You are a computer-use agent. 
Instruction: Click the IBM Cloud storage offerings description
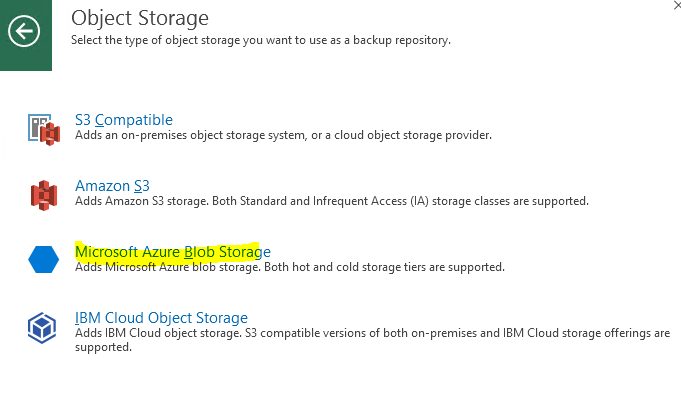coord(373,340)
